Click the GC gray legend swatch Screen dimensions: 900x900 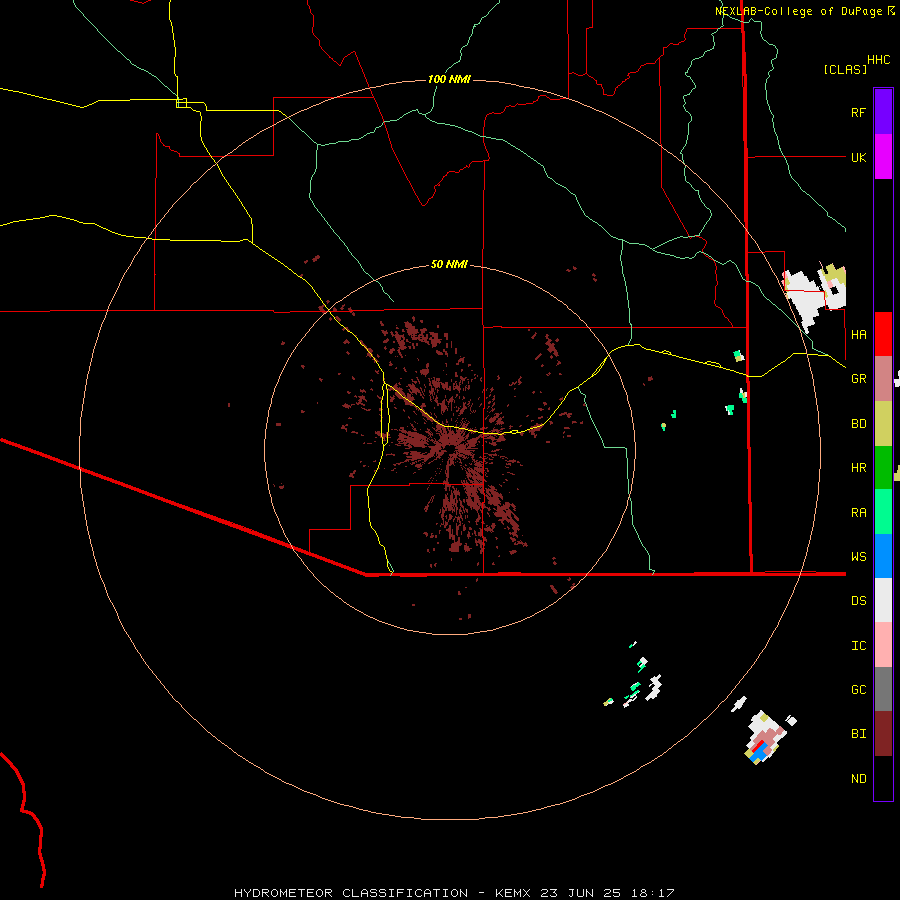tap(883, 689)
